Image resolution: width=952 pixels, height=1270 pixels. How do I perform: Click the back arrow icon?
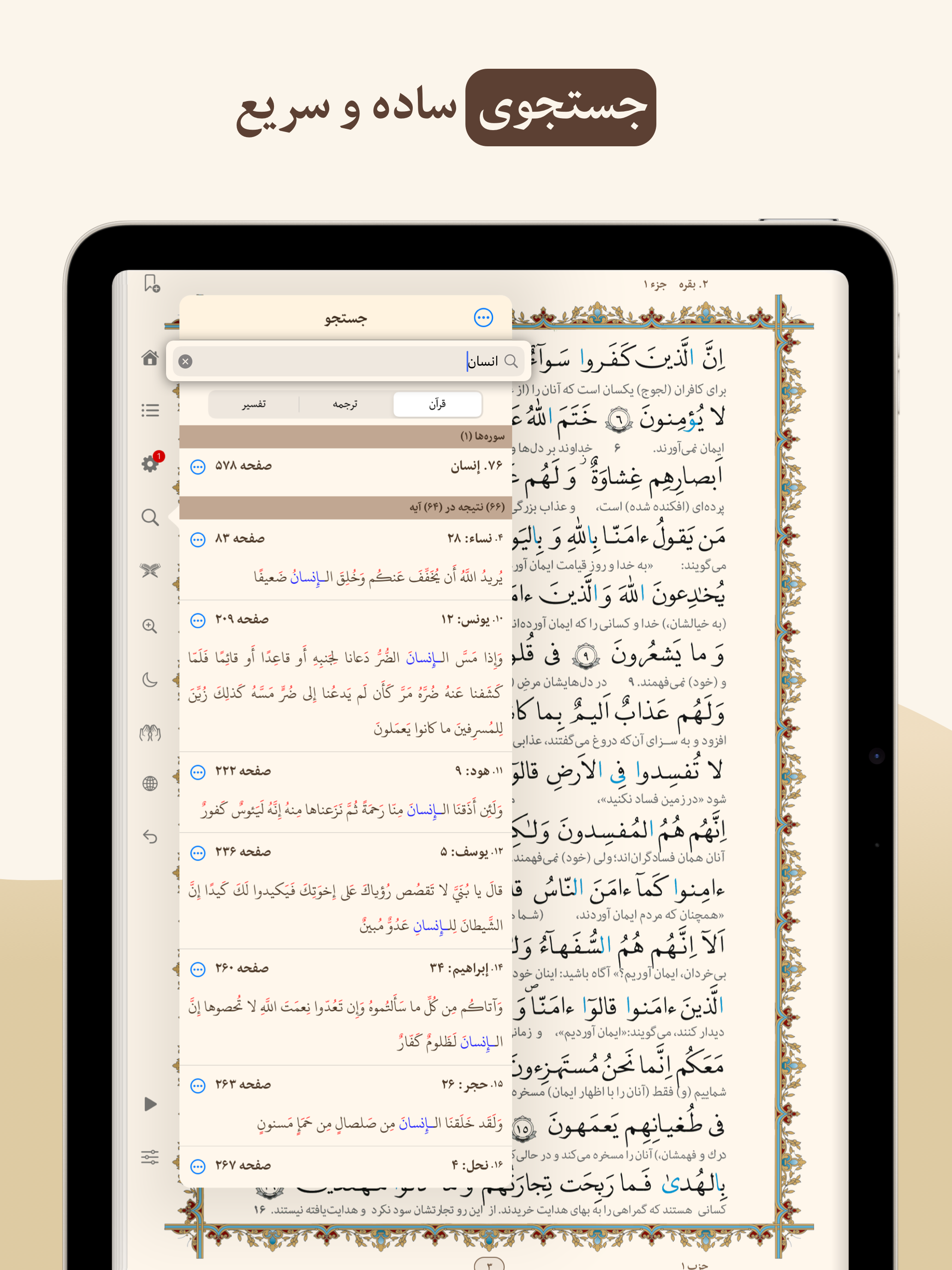click(x=150, y=837)
